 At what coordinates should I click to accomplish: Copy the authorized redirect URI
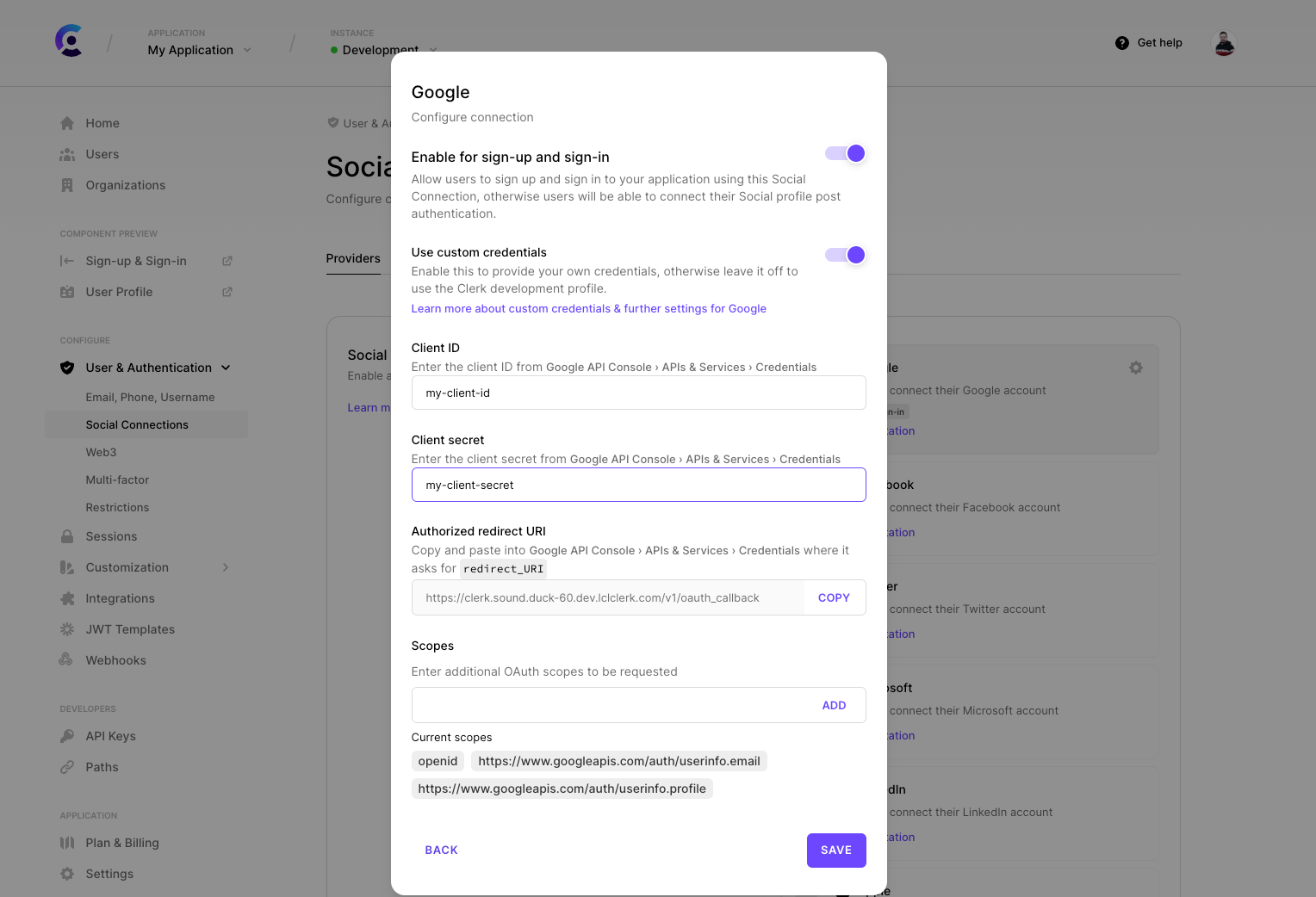(834, 597)
